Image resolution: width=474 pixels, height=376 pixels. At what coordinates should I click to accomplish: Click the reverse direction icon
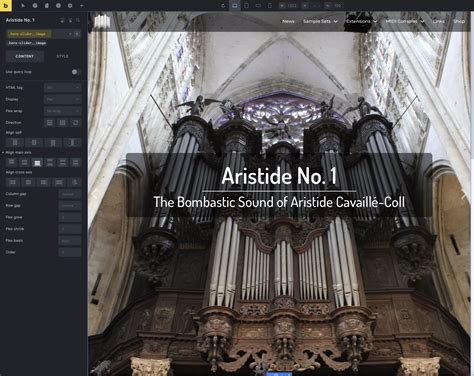(x=75, y=123)
